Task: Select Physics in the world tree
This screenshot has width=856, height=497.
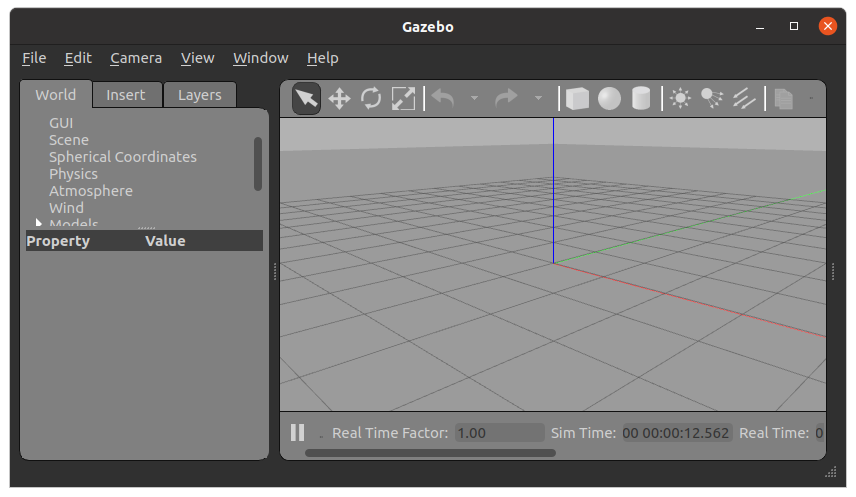Action: (73, 174)
